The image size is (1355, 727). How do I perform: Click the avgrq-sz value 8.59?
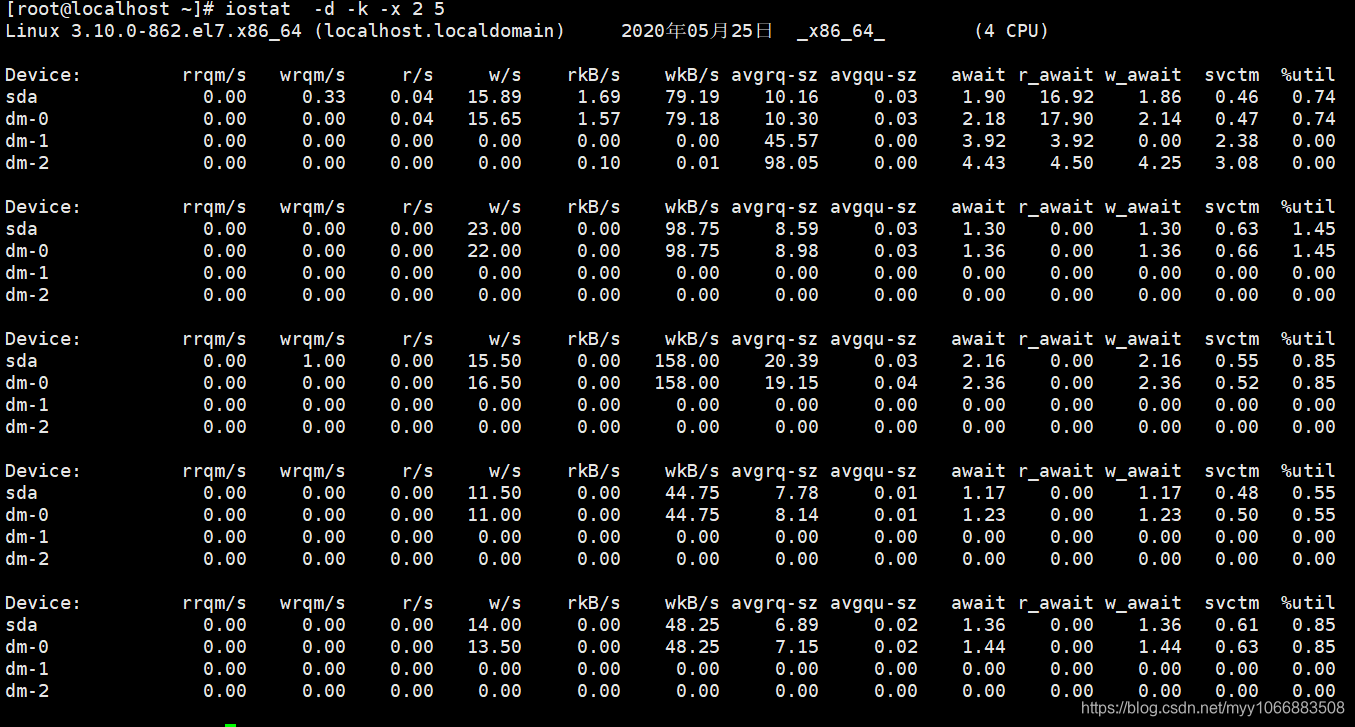point(796,229)
